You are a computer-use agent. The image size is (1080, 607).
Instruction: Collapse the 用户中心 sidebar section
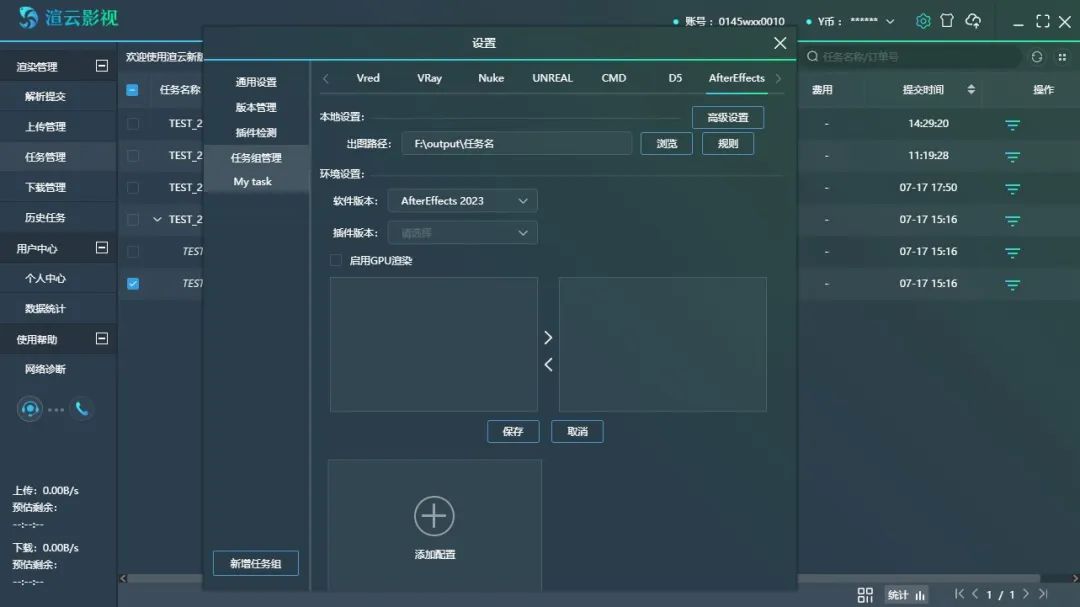pyautogui.click(x=101, y=247)
